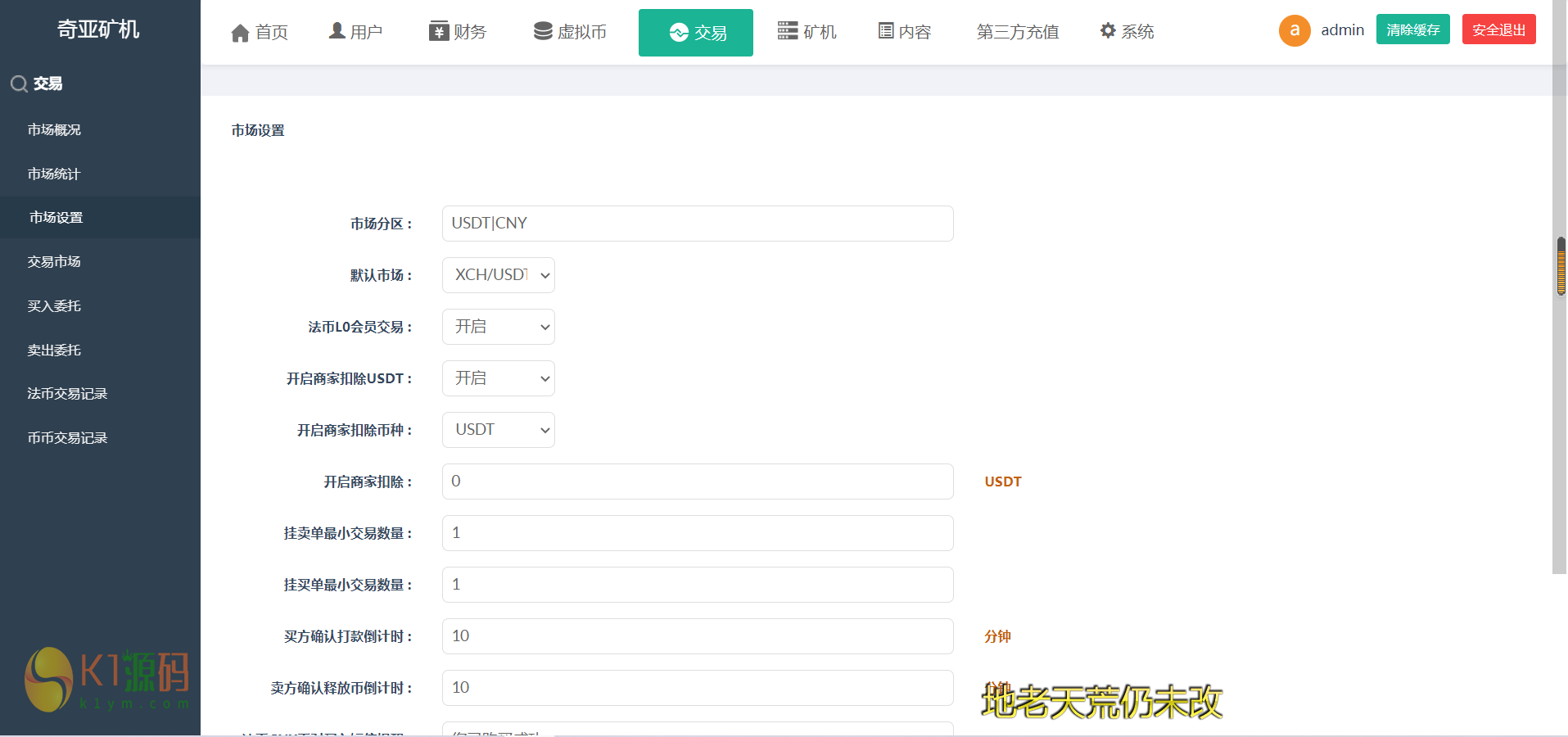Expand the 法币L0会员交易 dropdown

(499, 327)
